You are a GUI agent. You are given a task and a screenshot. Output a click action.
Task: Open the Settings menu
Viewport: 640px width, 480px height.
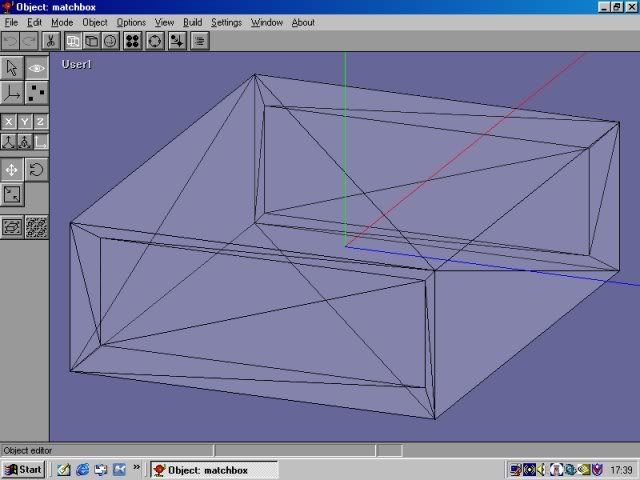click(x=226, y=22)
